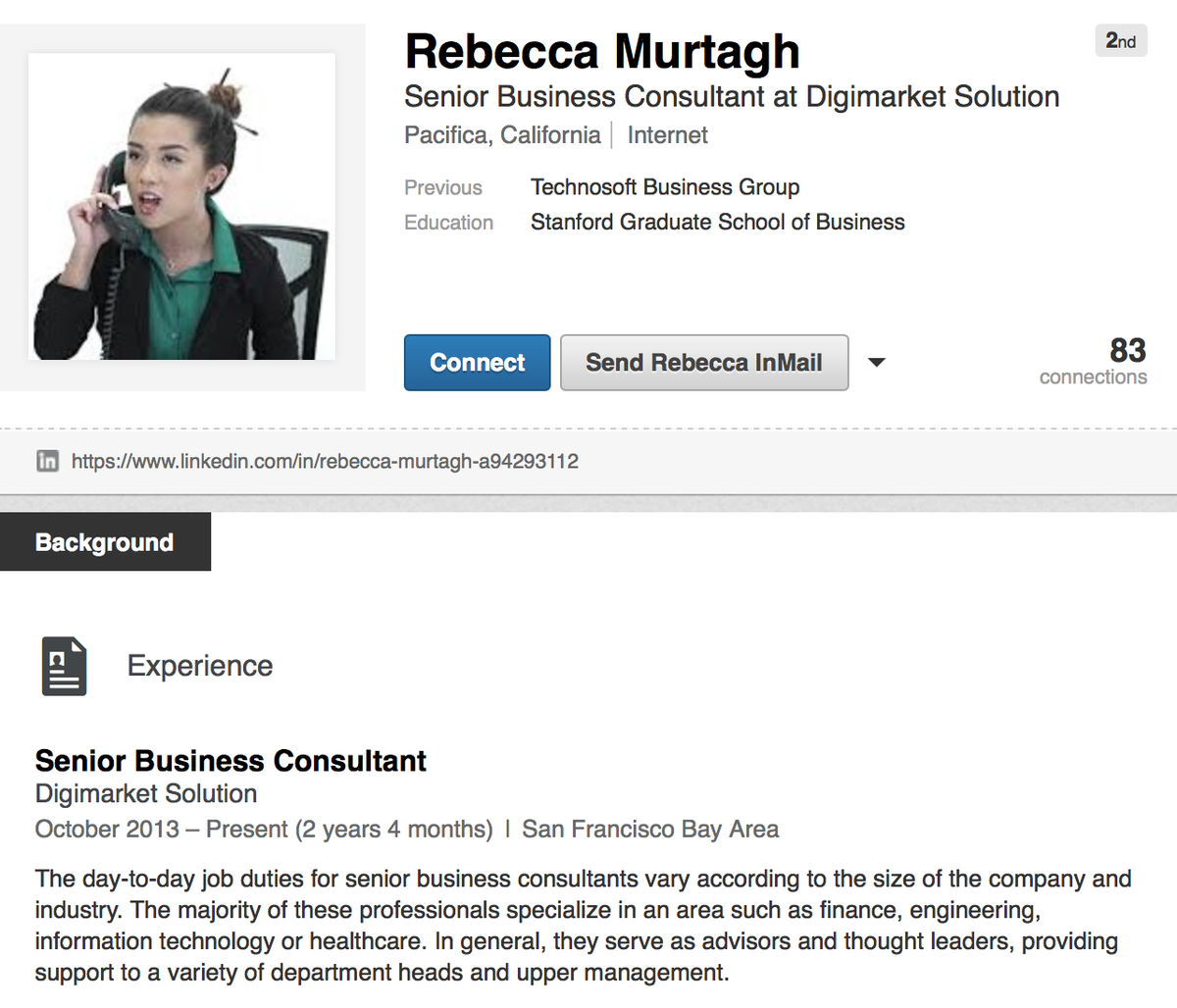Screen dimensions: 1177x1008
Task: Click the Previous label
Action: 443,187
